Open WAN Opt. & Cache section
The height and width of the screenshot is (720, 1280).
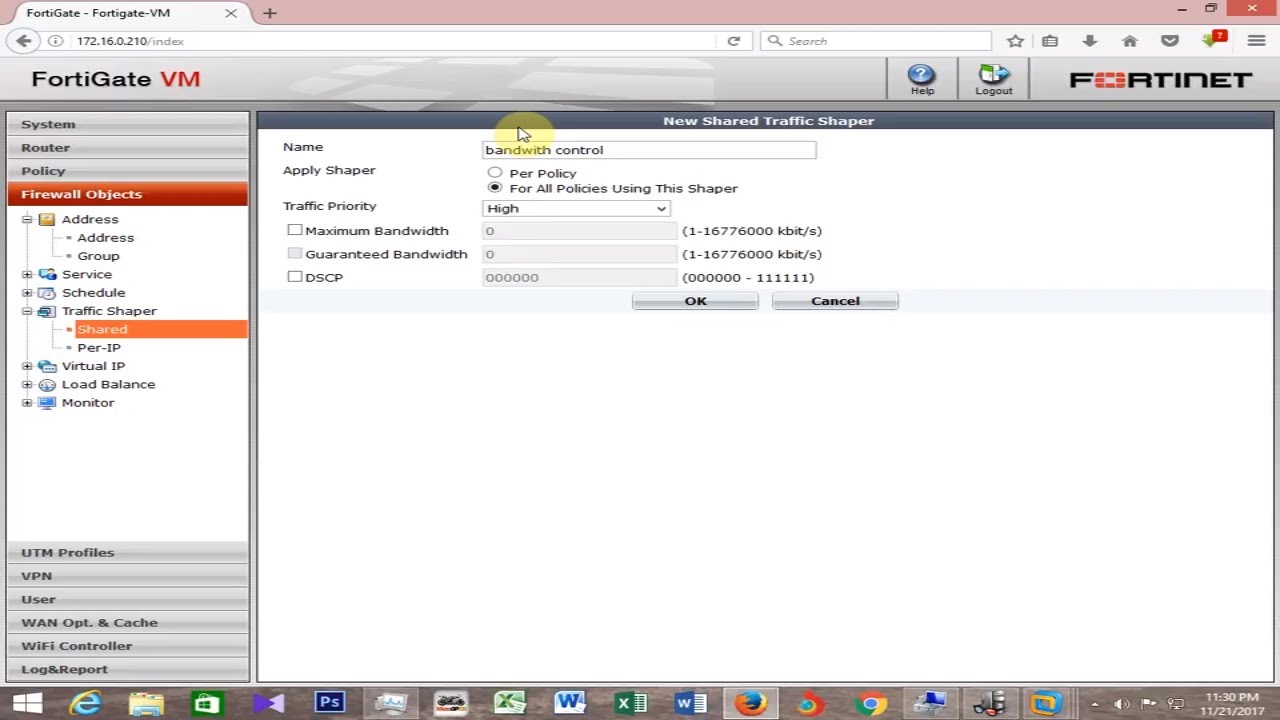(127, 622)
